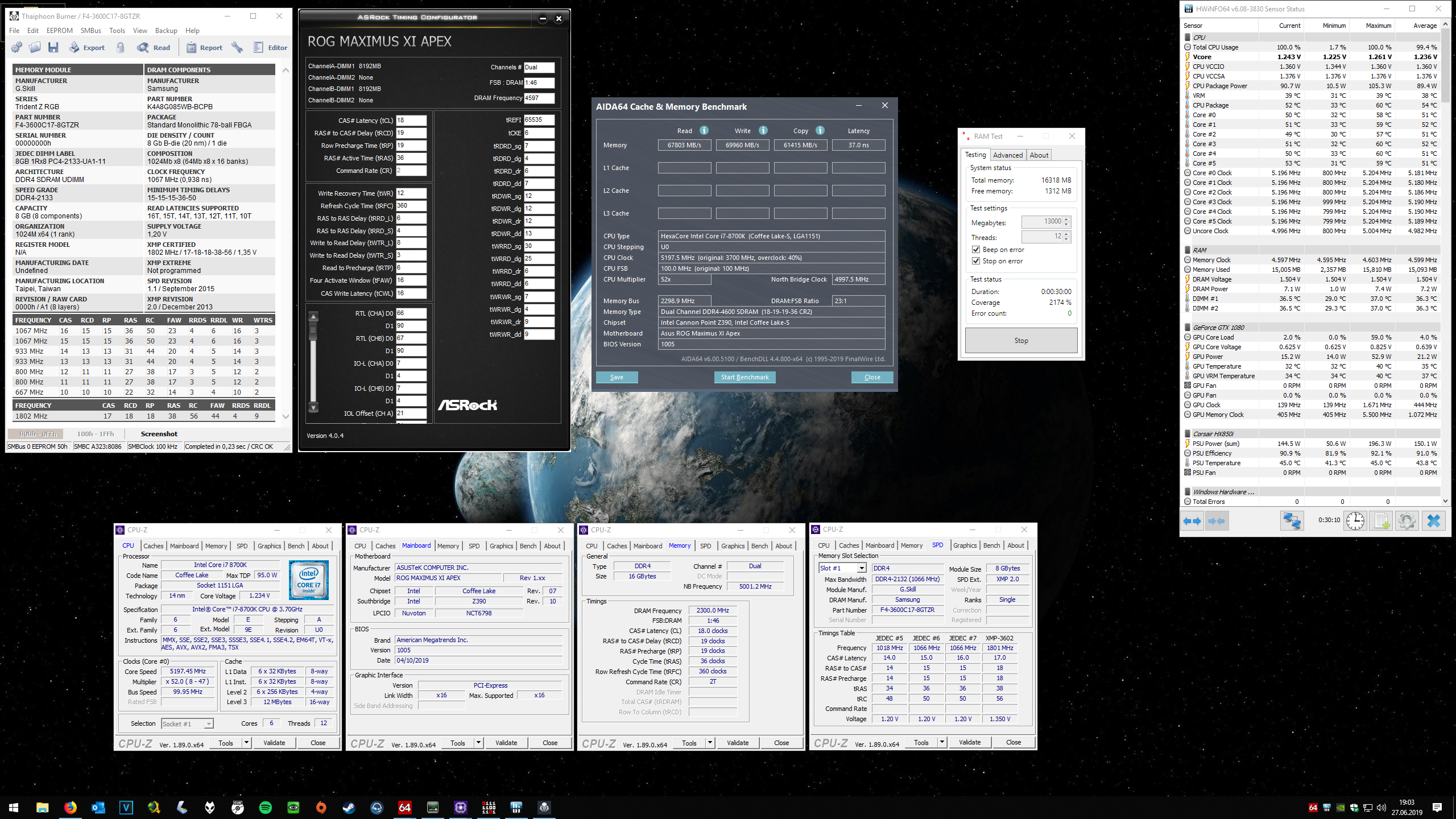Click HWiNFO expand columns blue arrows icon
1456x819 pixels.
pos(1192,521)
